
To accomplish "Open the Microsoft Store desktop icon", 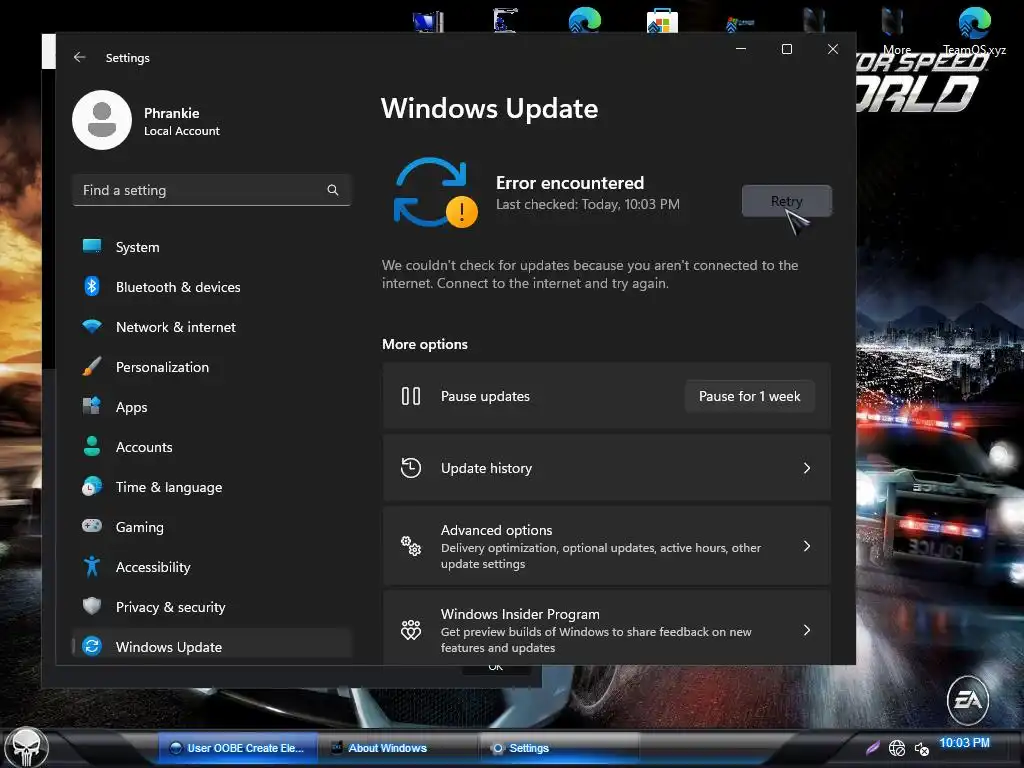I will click(x=662, y=21).
